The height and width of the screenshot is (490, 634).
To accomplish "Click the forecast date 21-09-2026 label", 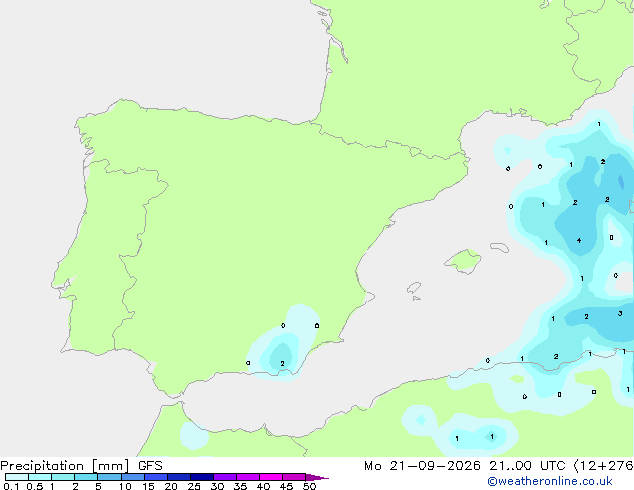I will click(x=435, y=466).
